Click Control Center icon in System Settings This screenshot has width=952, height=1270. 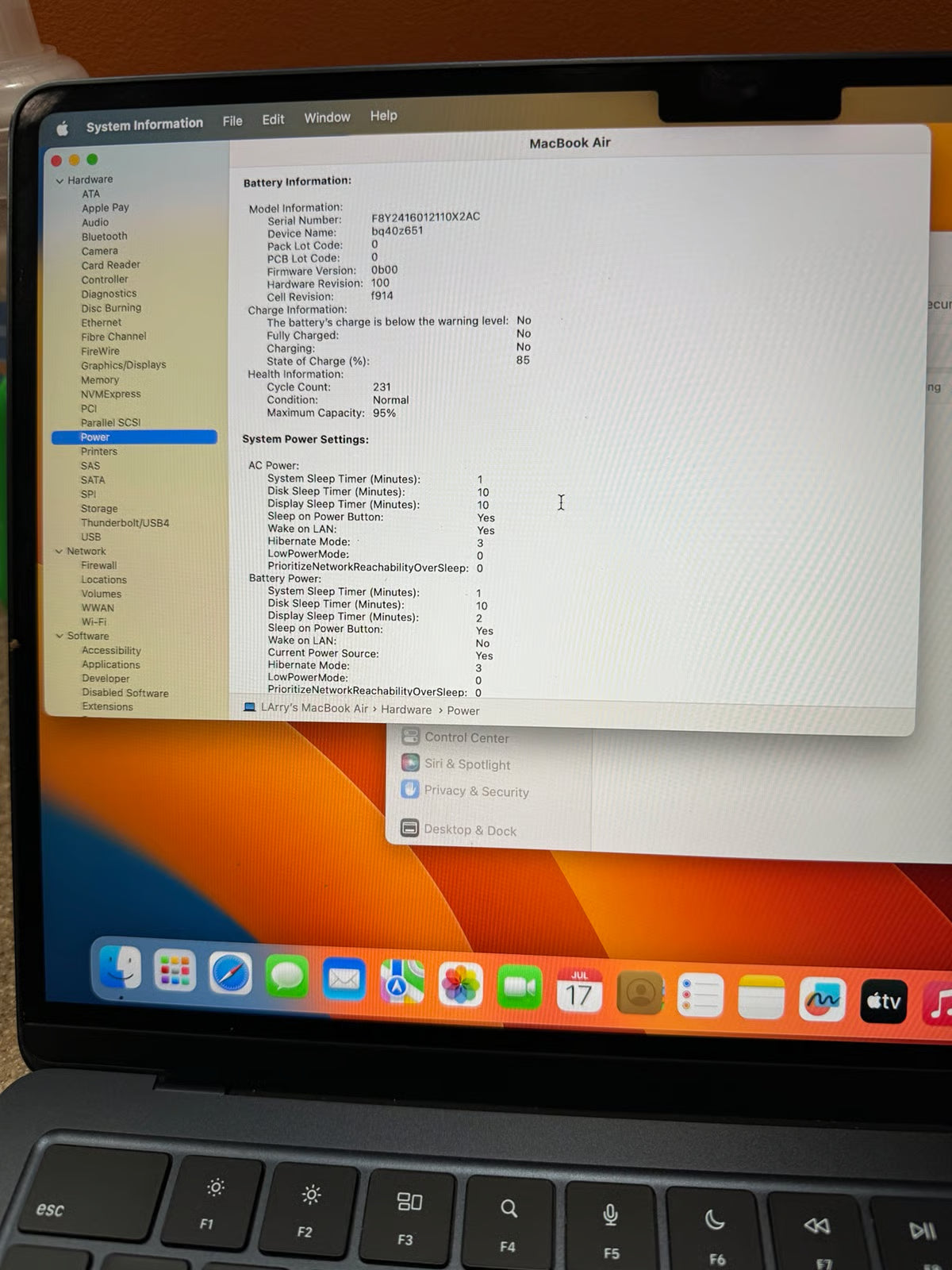410,736
